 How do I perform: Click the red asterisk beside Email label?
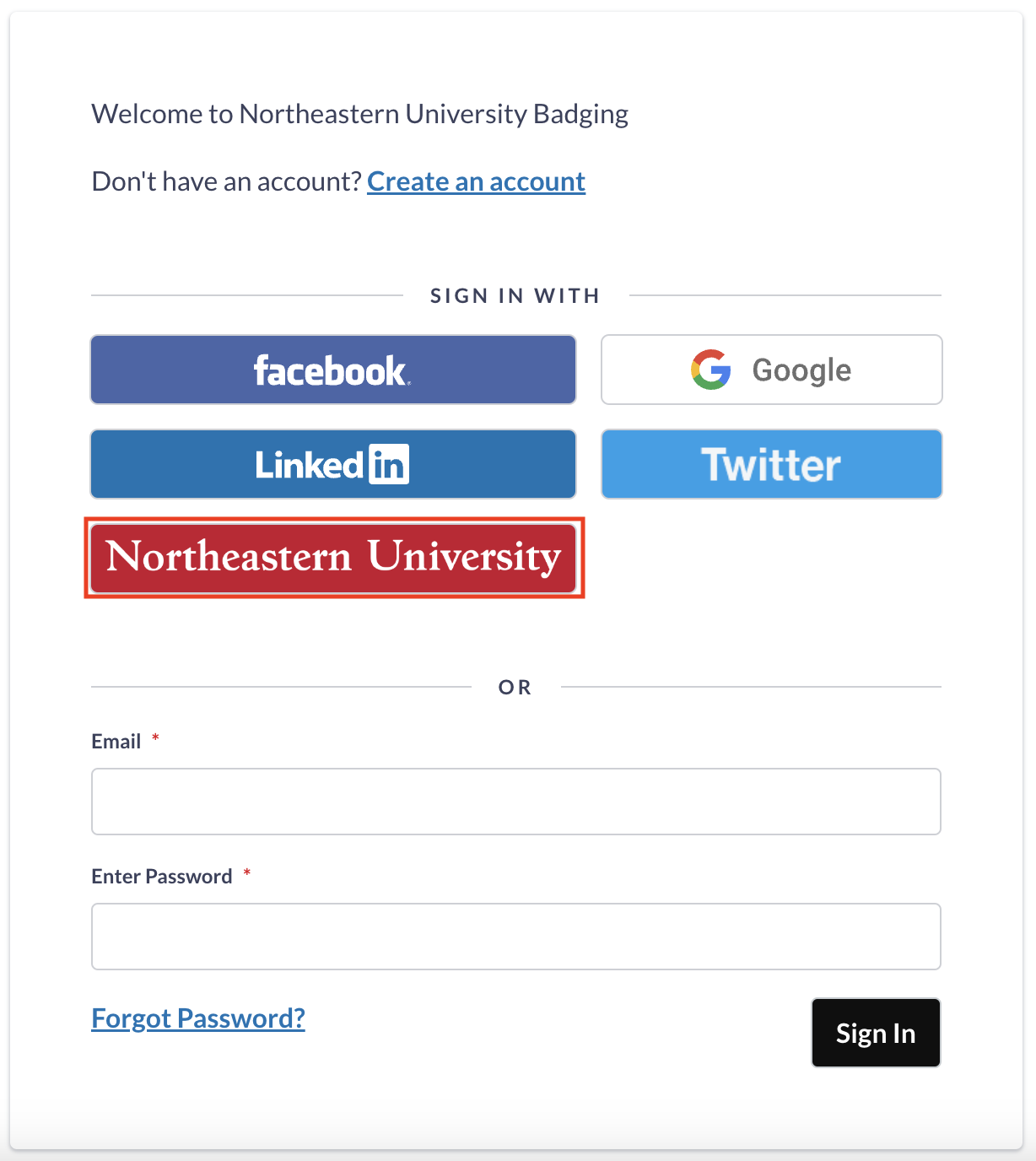click(155, 738)
